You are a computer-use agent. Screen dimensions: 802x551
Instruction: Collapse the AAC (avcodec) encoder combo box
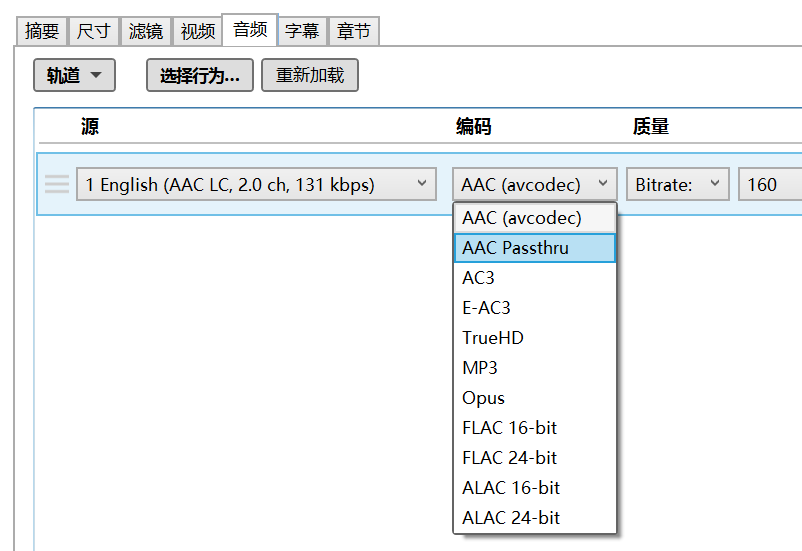tap(535, 184)
